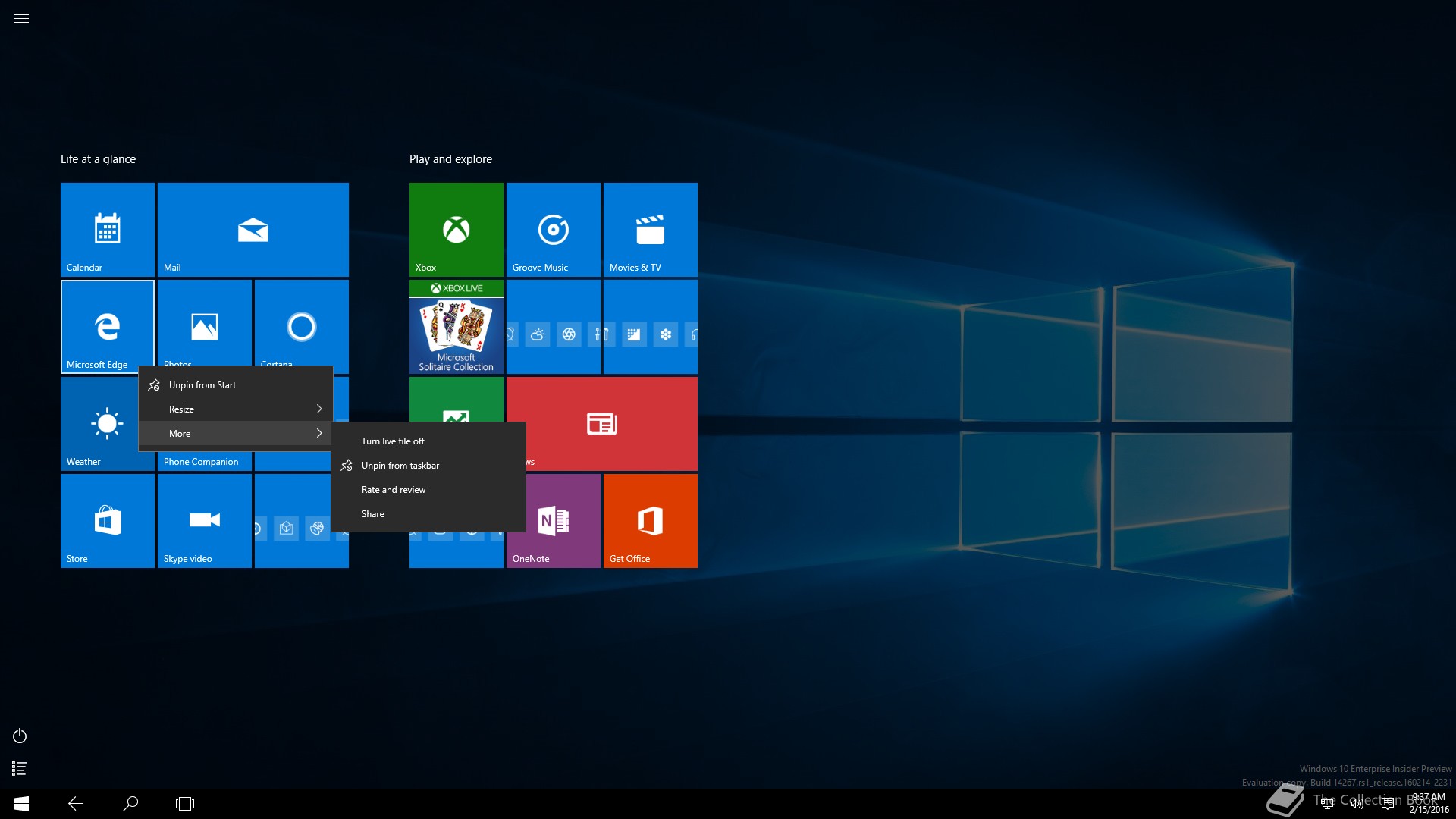Viewport: 1456px width, 819px height.
Task: Open the Calendar tile
Action: [x=108, y=230]
